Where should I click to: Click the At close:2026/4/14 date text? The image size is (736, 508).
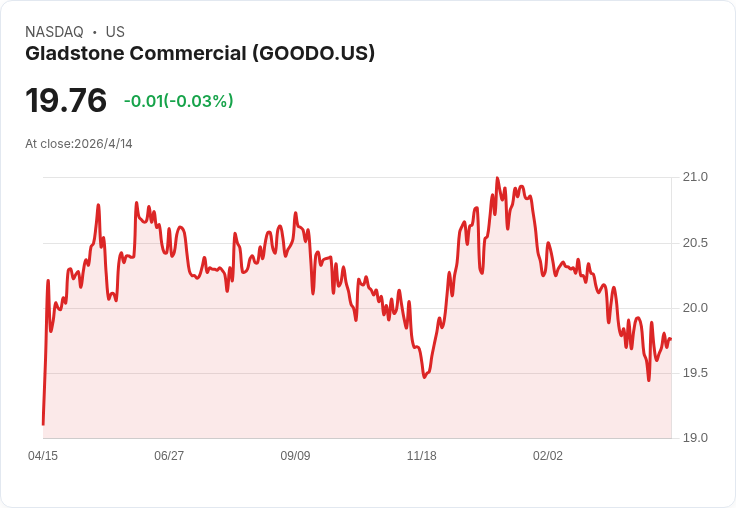pos(79,144)
